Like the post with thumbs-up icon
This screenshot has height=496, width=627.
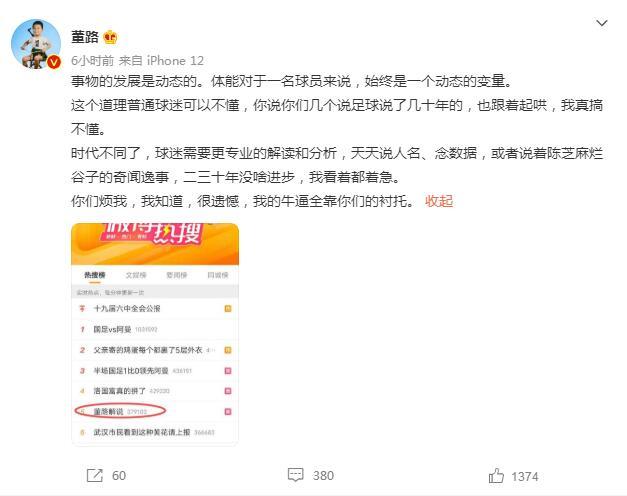pyautogui.click(x=496, y=476)
